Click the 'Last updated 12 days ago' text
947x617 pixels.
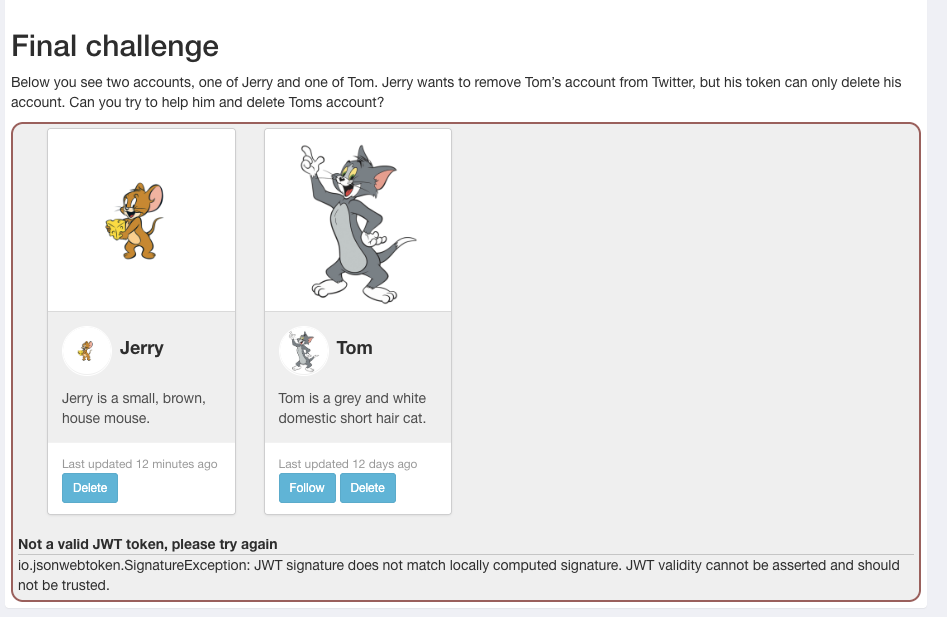348,464
